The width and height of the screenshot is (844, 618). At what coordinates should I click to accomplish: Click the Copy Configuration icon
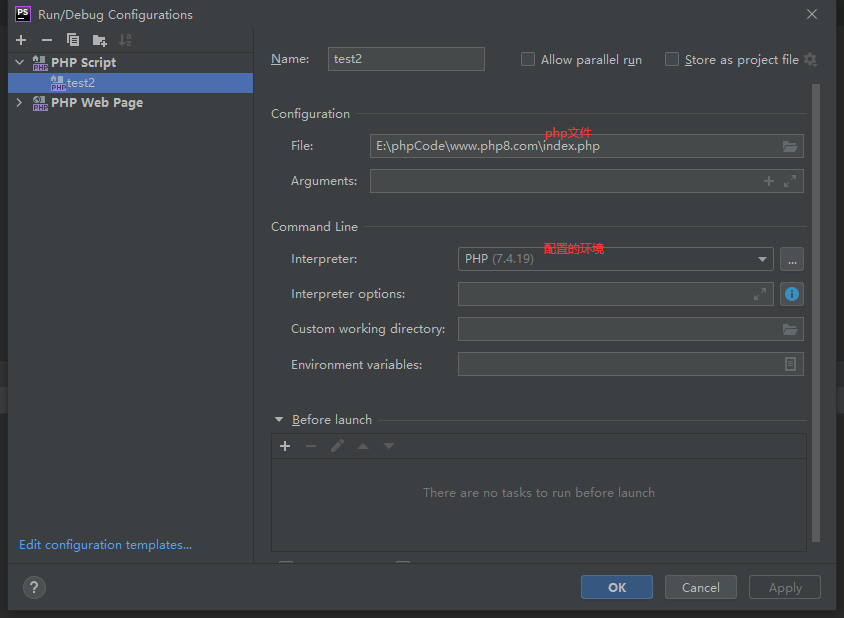coord(72,40)
